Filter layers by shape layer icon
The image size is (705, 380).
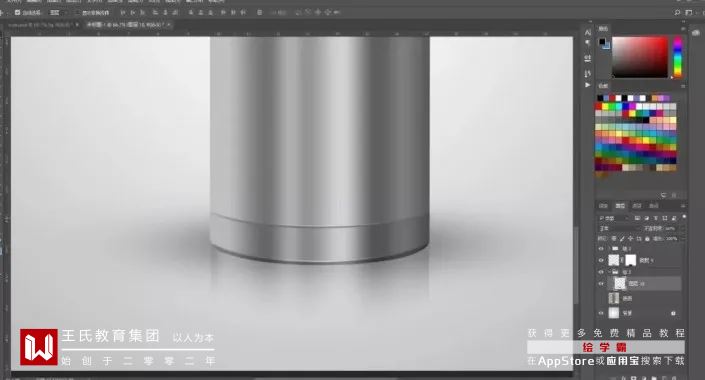(x=665, y=218)
